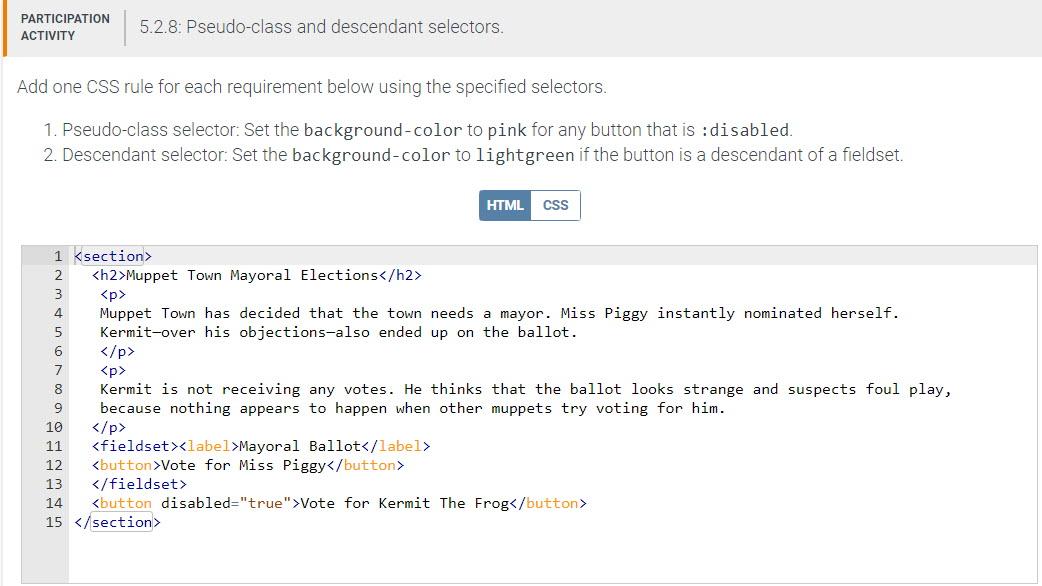Switch to the CSS tab
This screenshot has width=1042, height=586.
[554, 205]
